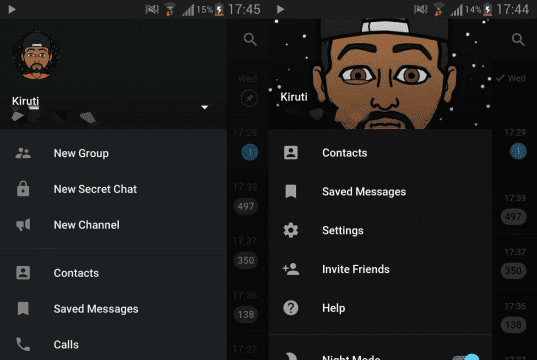Viewport: 537px width, 360px height.
Task: Open Saved Messages in right drawer
Action: [380, 191]
